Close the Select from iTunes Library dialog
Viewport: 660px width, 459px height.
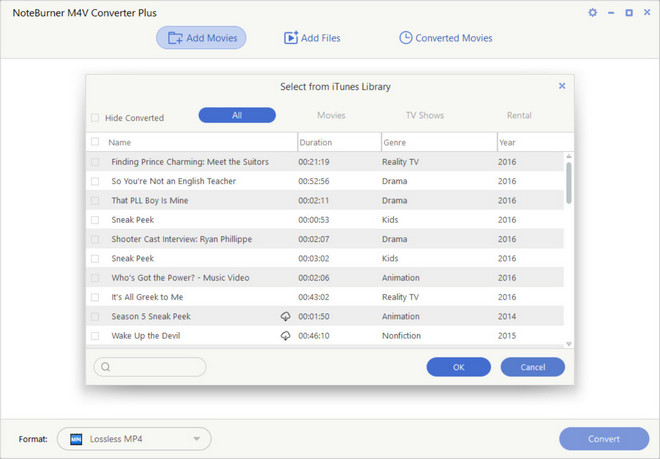pyautogui.click(x=562, y=86)
